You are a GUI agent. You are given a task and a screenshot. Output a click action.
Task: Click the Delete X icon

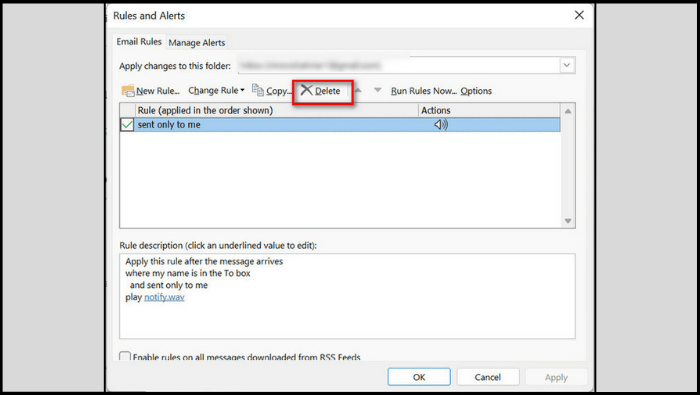(306, 90)
